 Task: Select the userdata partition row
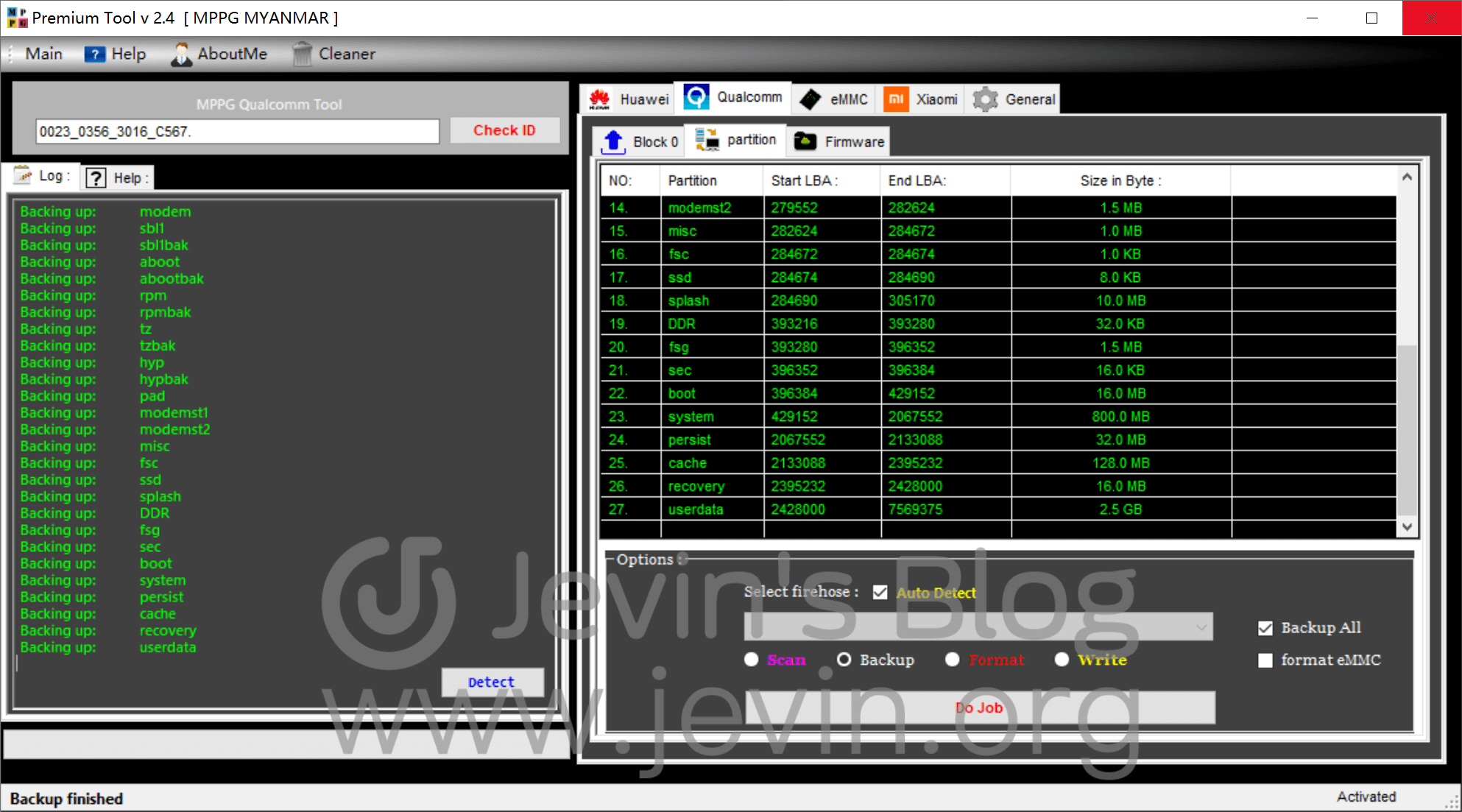[998, 509]
